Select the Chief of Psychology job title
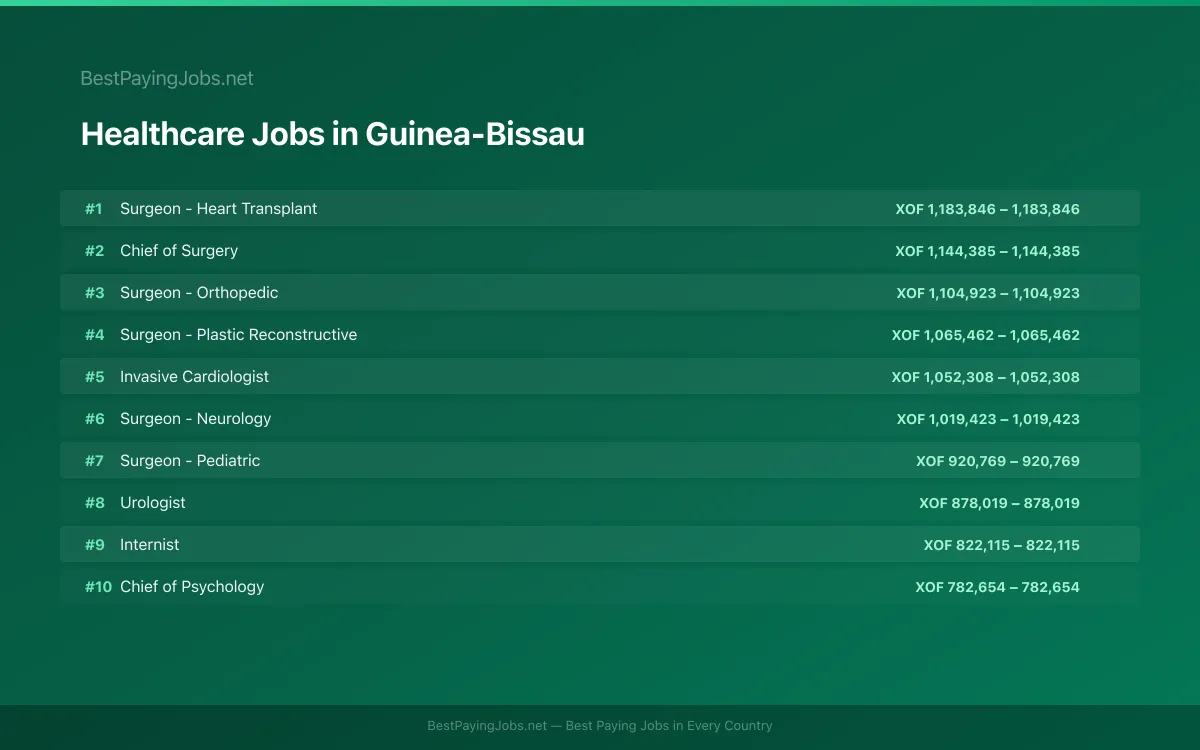1200x750 pixels. coord(192,587)
